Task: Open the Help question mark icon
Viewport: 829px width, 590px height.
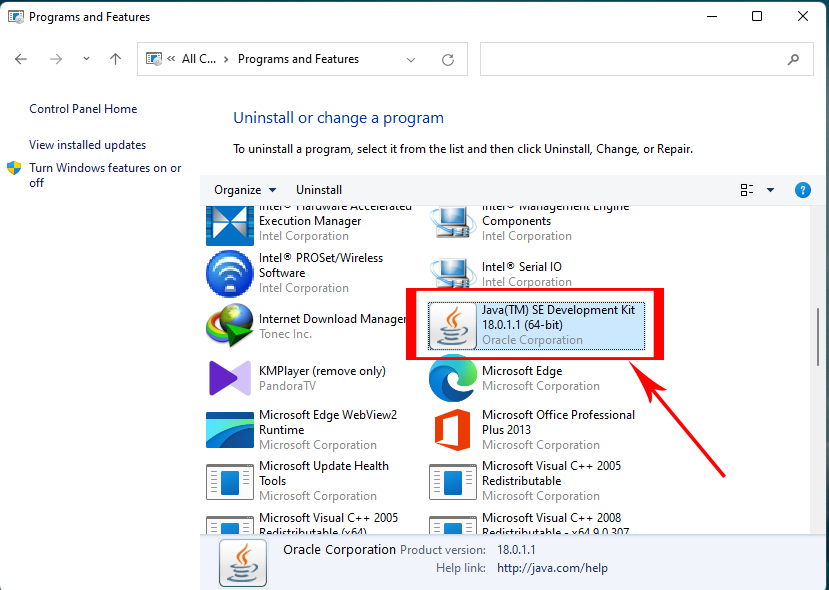Action: [x=803, y=190]
